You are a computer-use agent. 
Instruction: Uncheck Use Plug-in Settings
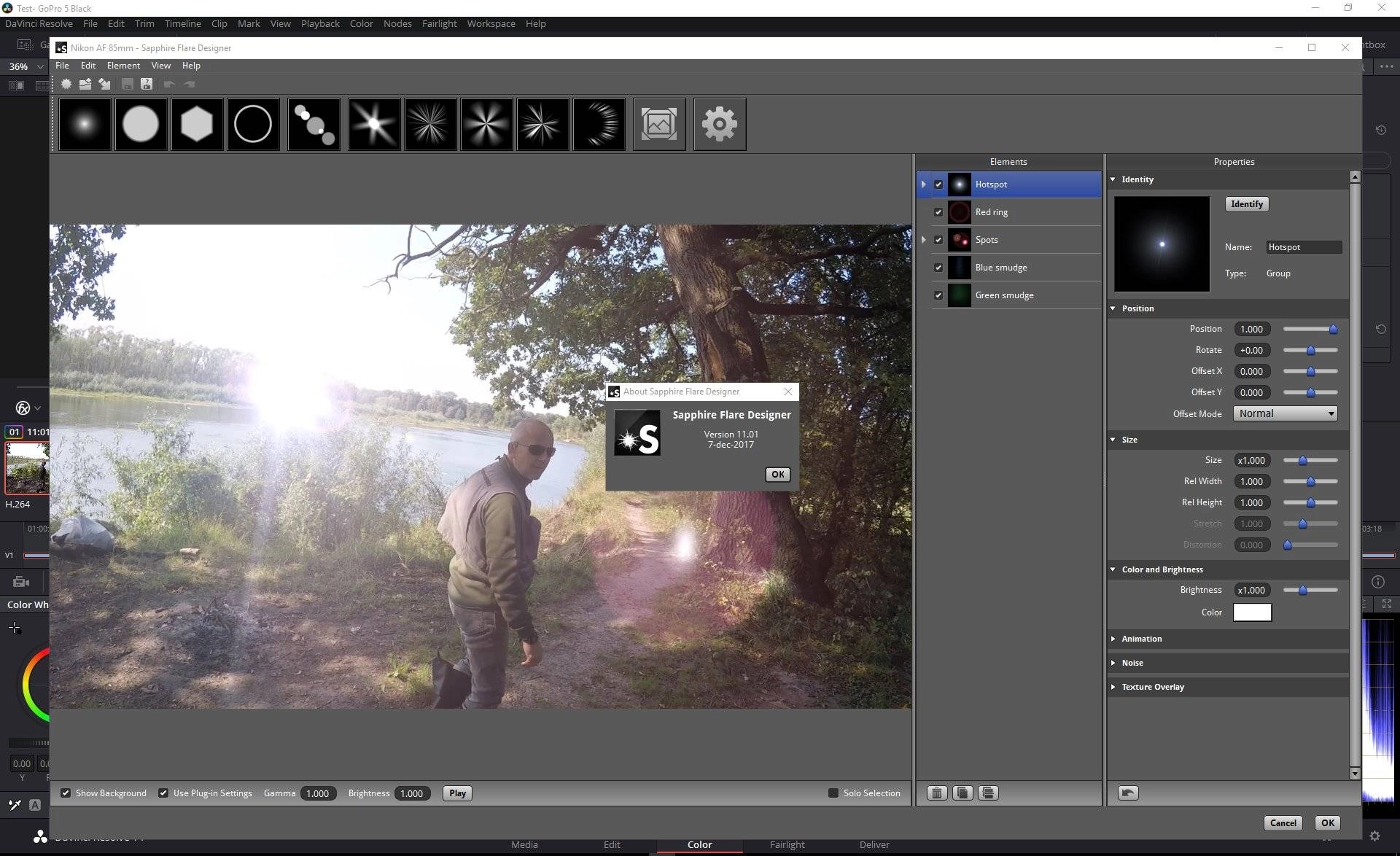point(163,793)
